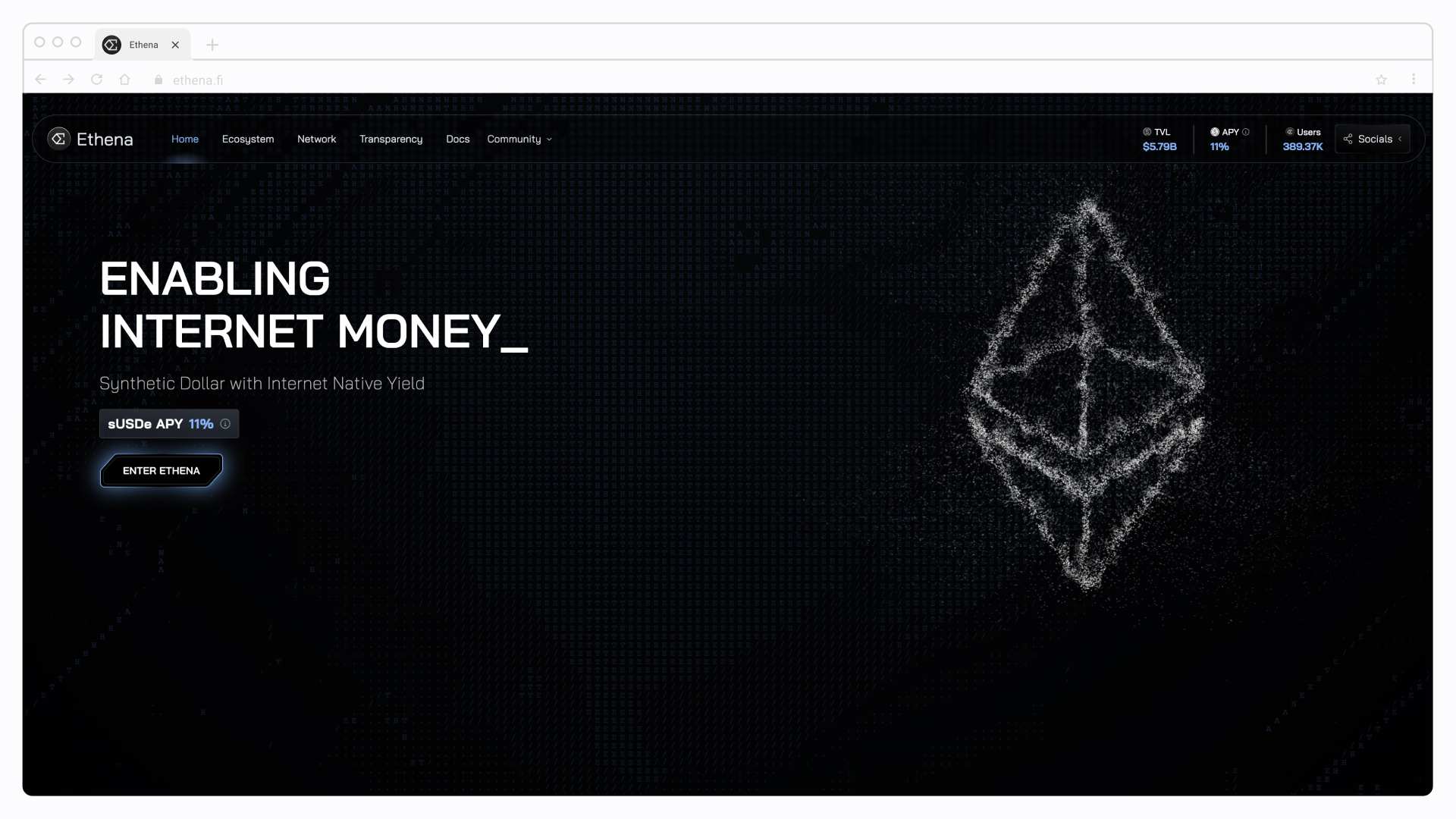Click the Socials share icon
The width and height of the screenshot is (1456, 819).
pyautogui.click(x=1348, y=138)
